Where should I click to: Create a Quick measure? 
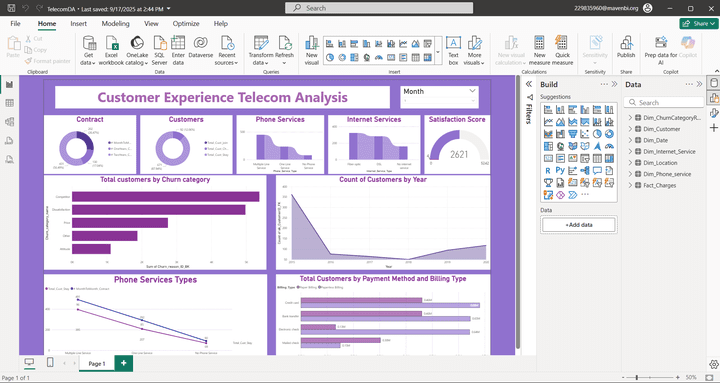click(x=562, y=50)
